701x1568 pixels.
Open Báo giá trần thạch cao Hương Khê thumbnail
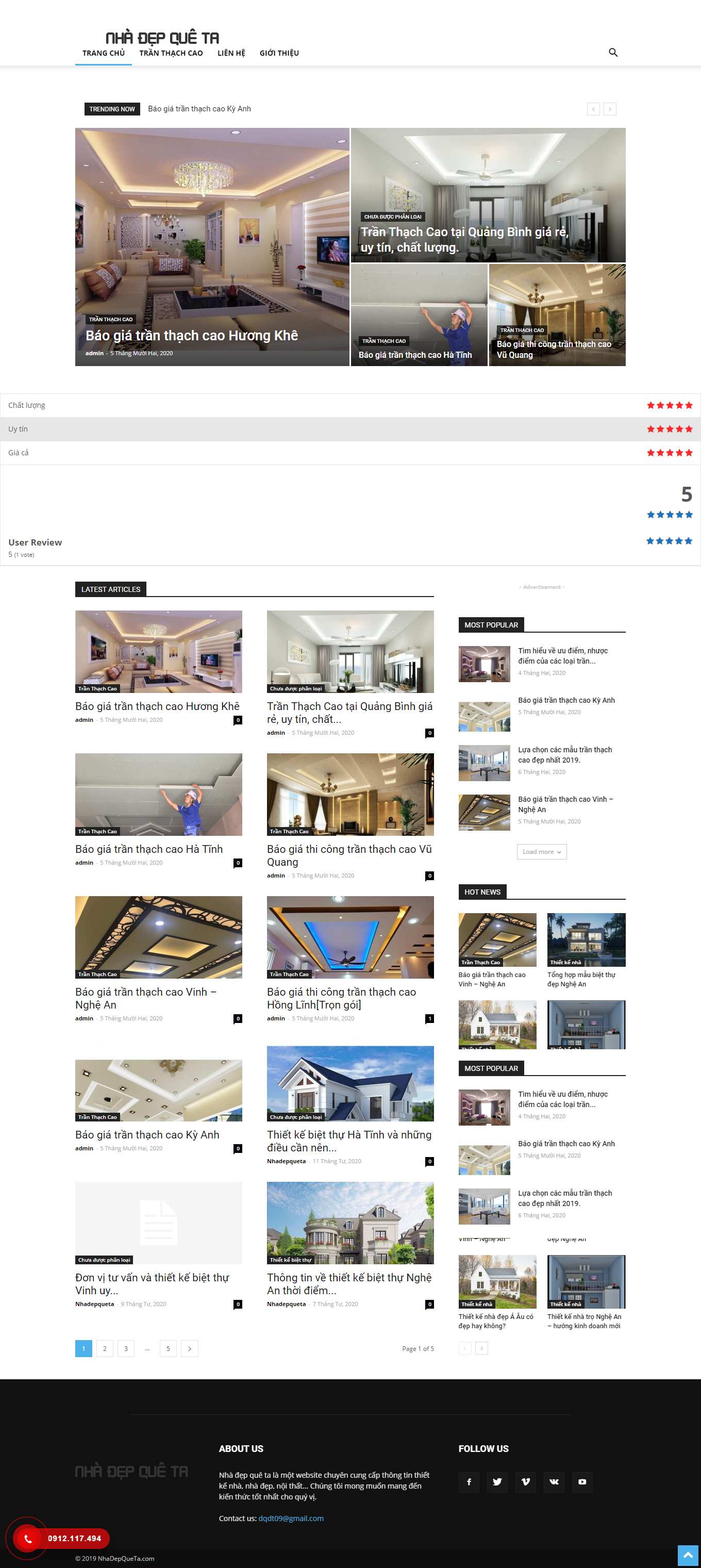158,651
